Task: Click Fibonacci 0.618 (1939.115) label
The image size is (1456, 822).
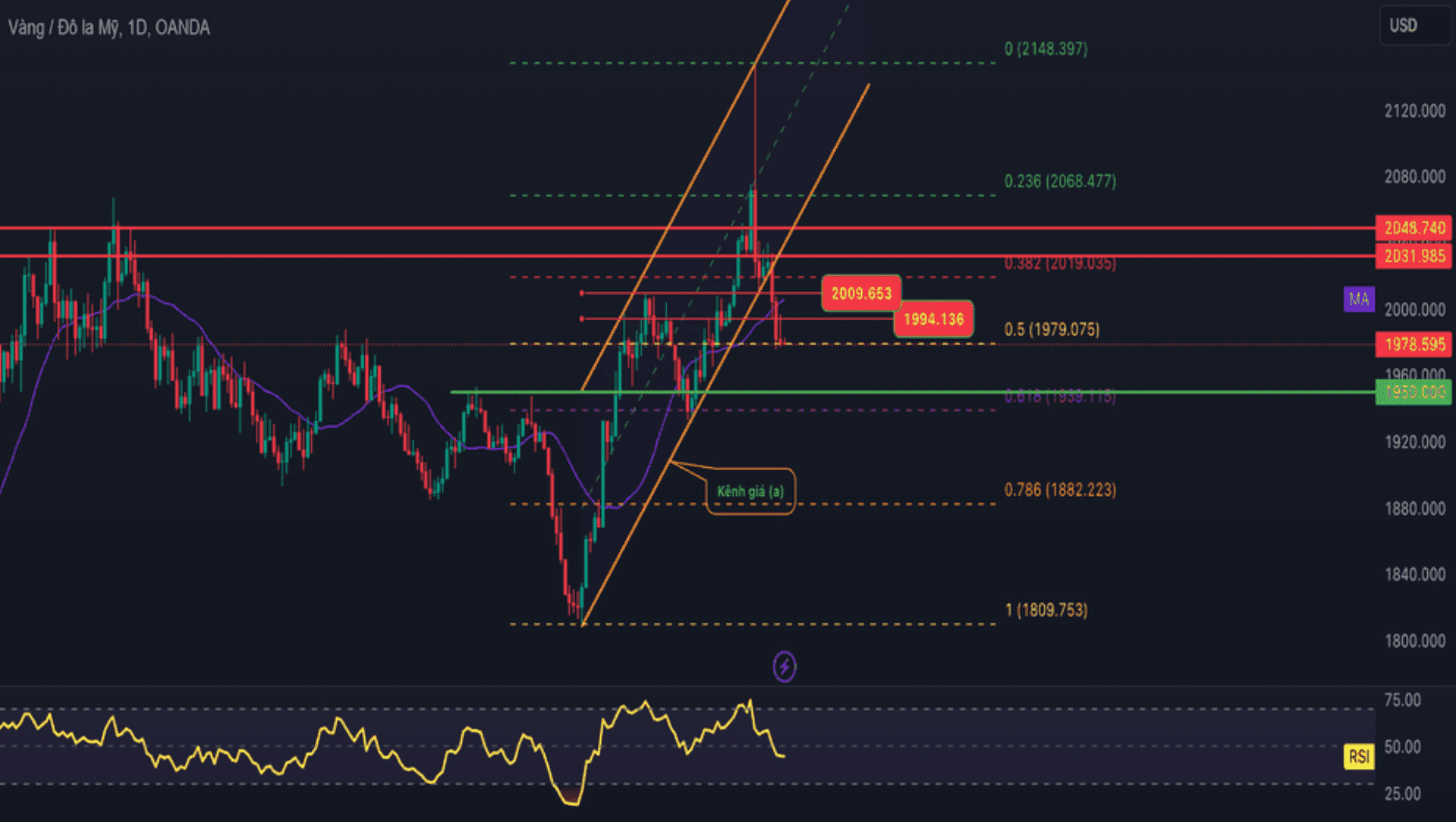Action: click(1060, 396)
